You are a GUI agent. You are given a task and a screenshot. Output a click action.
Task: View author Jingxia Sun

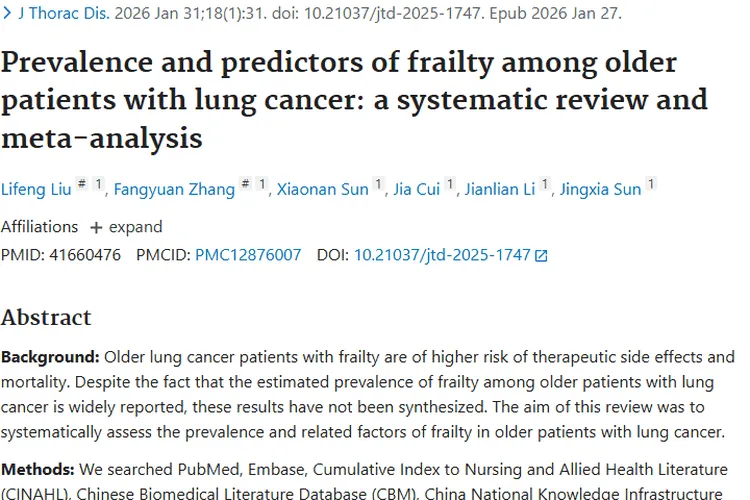(598, 190)
